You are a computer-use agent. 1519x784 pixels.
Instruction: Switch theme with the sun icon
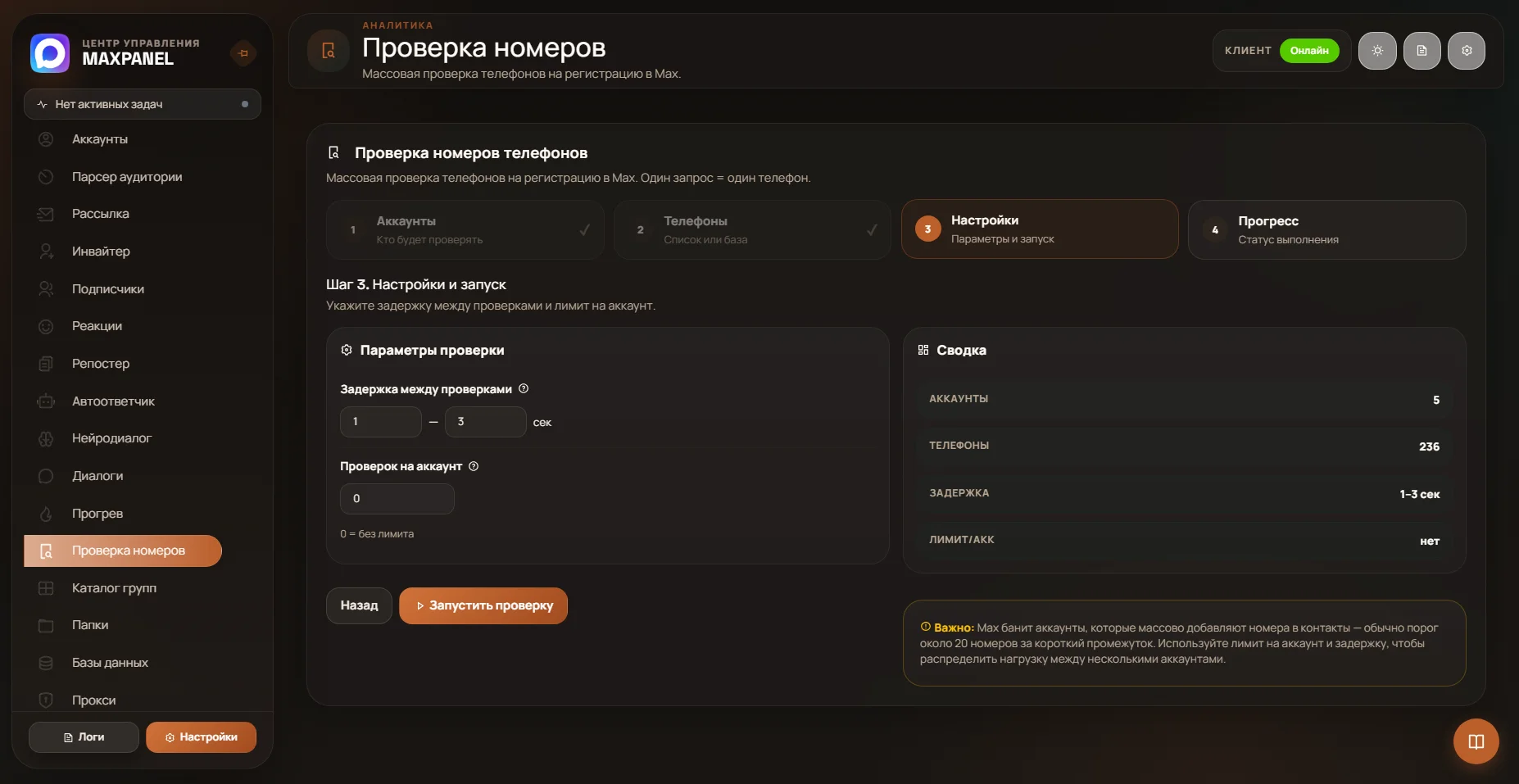pos(1377,51)
